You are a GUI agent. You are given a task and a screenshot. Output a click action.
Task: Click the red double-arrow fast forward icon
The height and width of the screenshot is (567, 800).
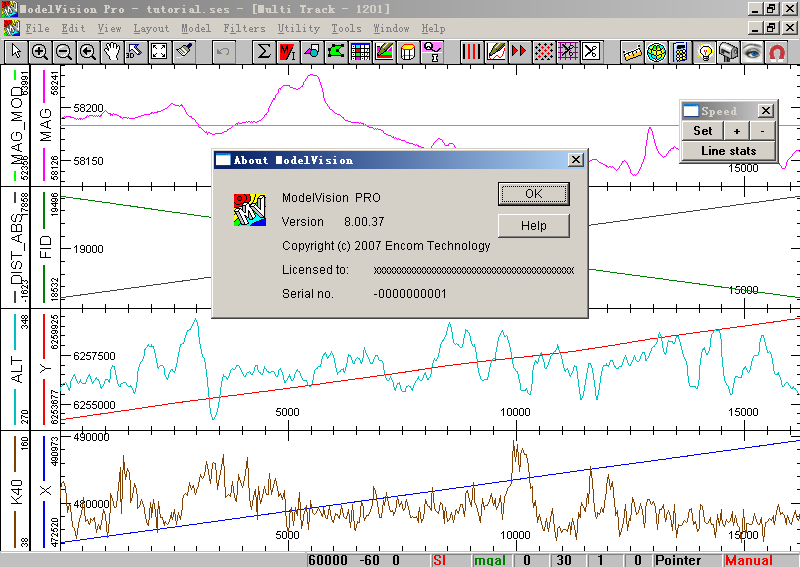click(519, 52)
